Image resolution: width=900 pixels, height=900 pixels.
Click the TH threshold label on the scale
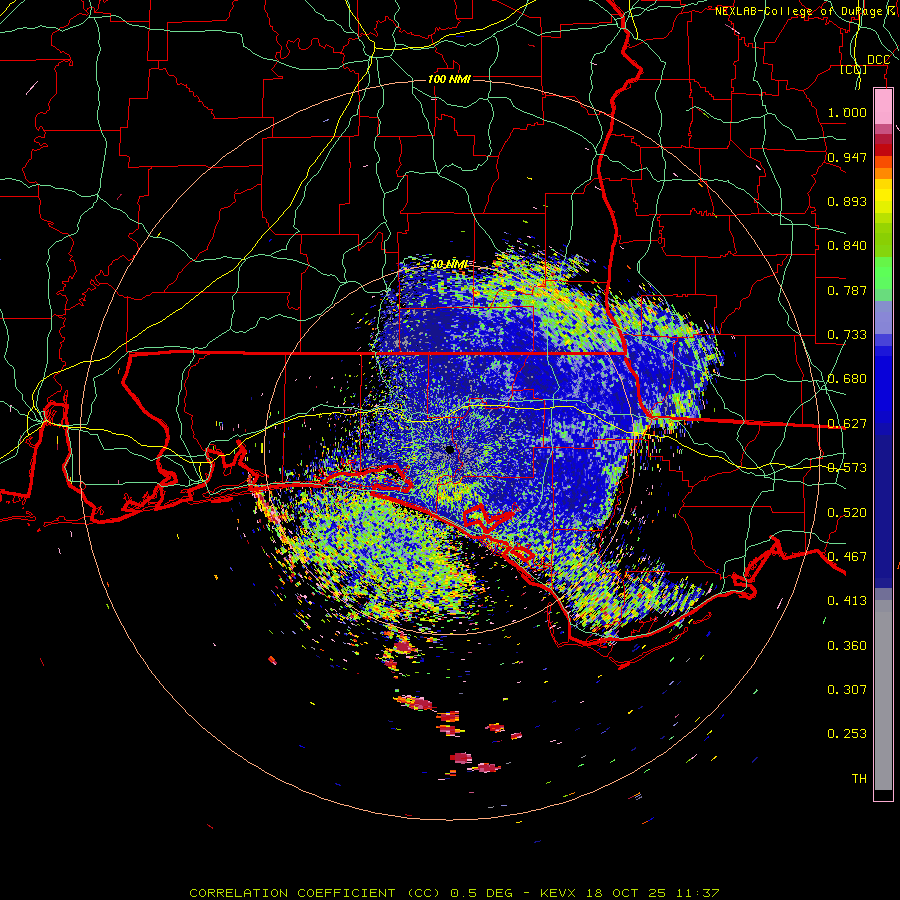(x=859, y=779)
